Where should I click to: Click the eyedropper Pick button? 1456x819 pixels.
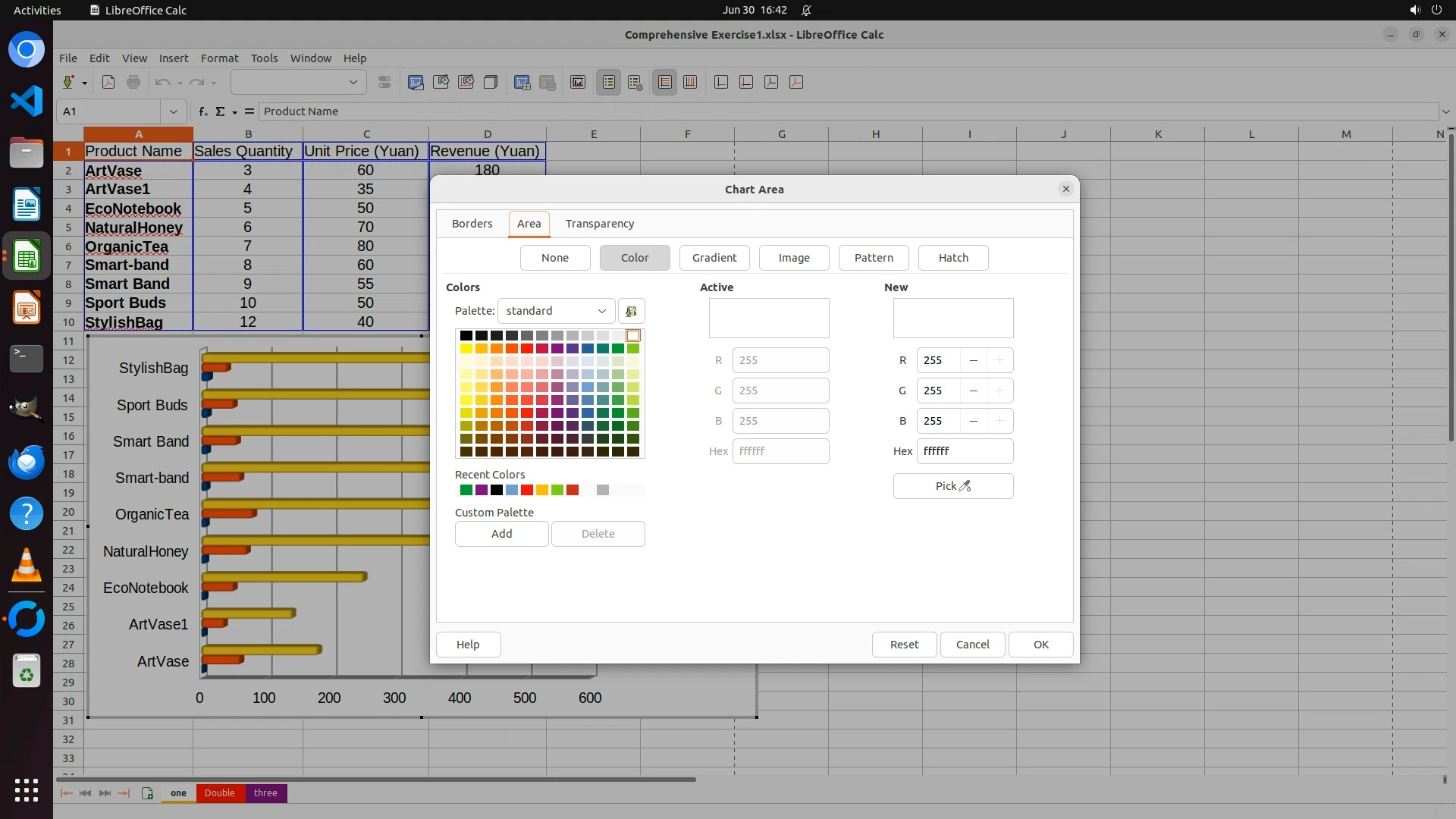pos(952,486)
